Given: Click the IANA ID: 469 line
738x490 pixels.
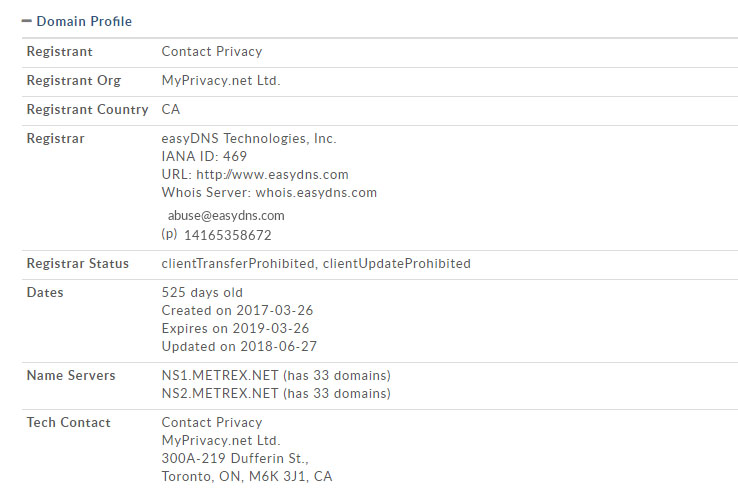Looking at the screenshot, I should [204, 156].
